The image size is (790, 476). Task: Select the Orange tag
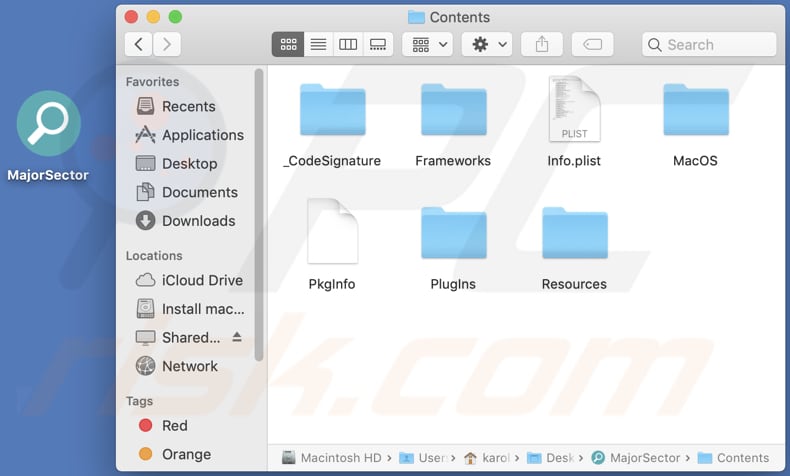coord(175,454)
